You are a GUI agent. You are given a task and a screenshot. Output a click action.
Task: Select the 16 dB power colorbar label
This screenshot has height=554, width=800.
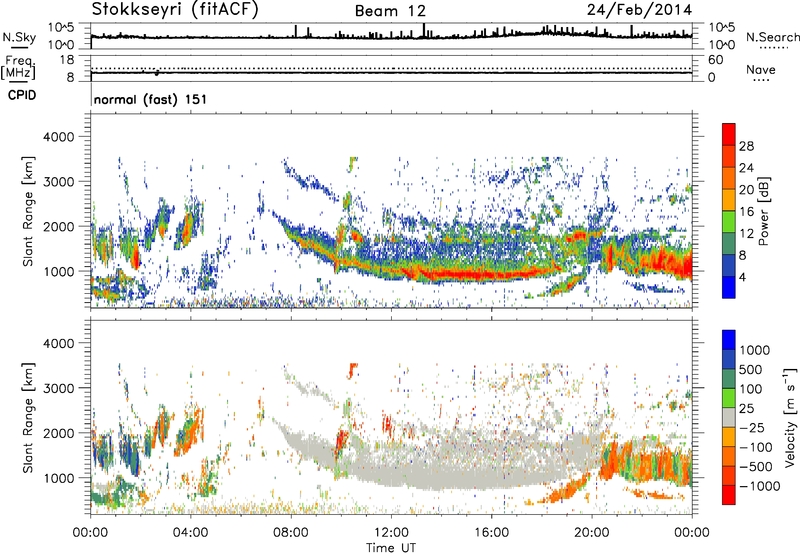[746, 212]
